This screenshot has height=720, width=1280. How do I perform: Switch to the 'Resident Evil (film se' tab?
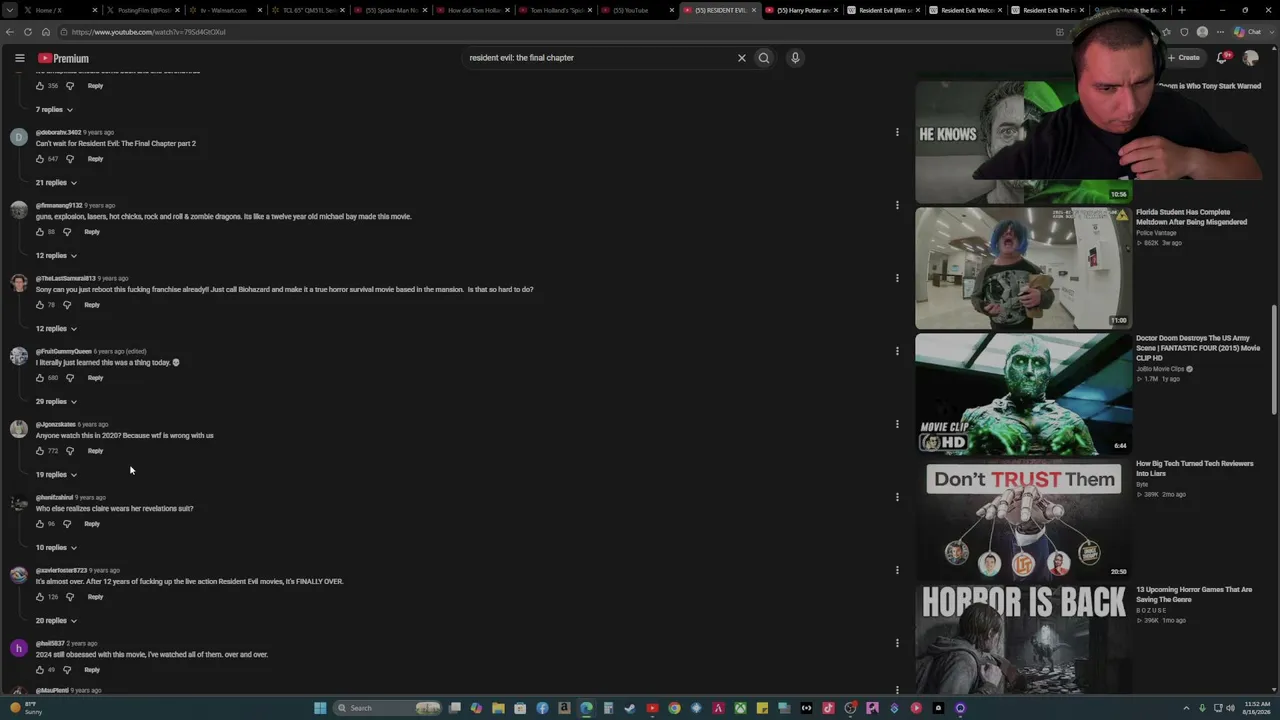(x=885, y=10)
